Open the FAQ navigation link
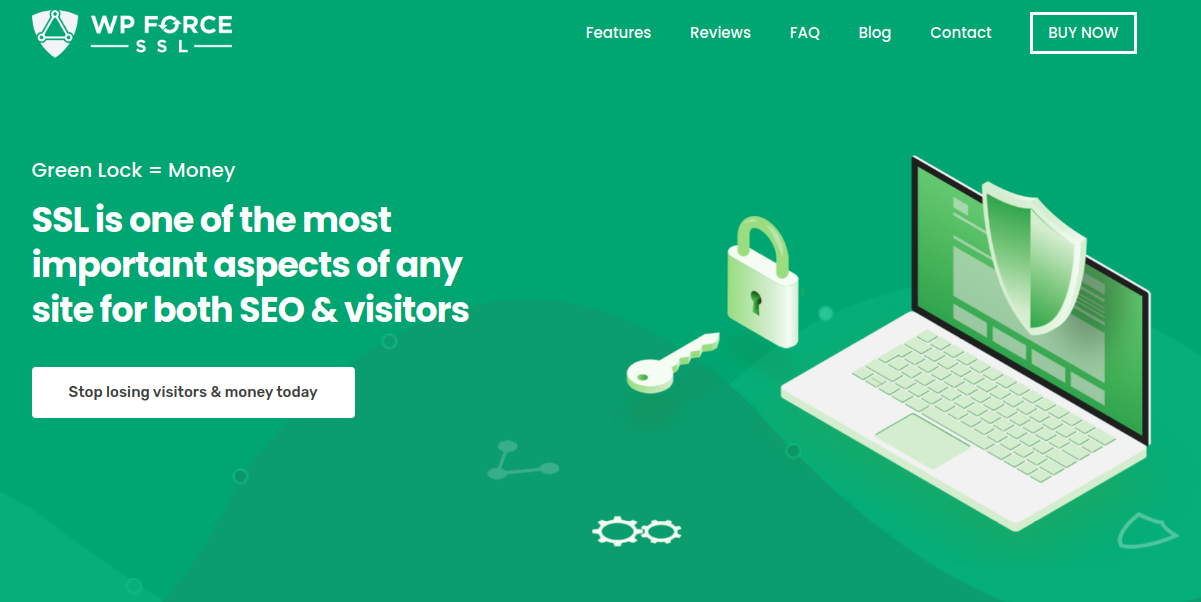The image size is (1201, 602). point(804,33)
